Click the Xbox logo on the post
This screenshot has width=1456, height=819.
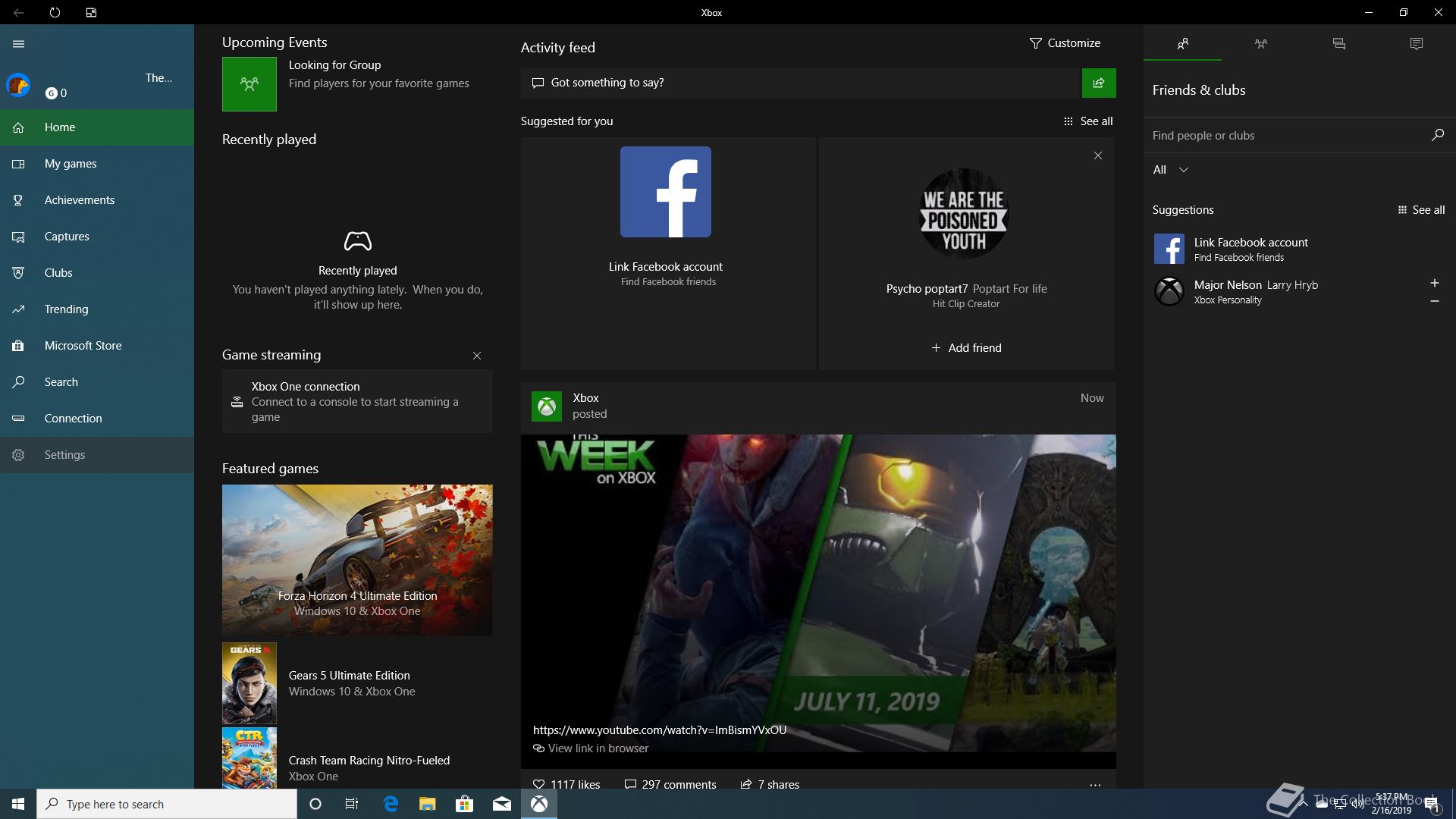[547, 406]
